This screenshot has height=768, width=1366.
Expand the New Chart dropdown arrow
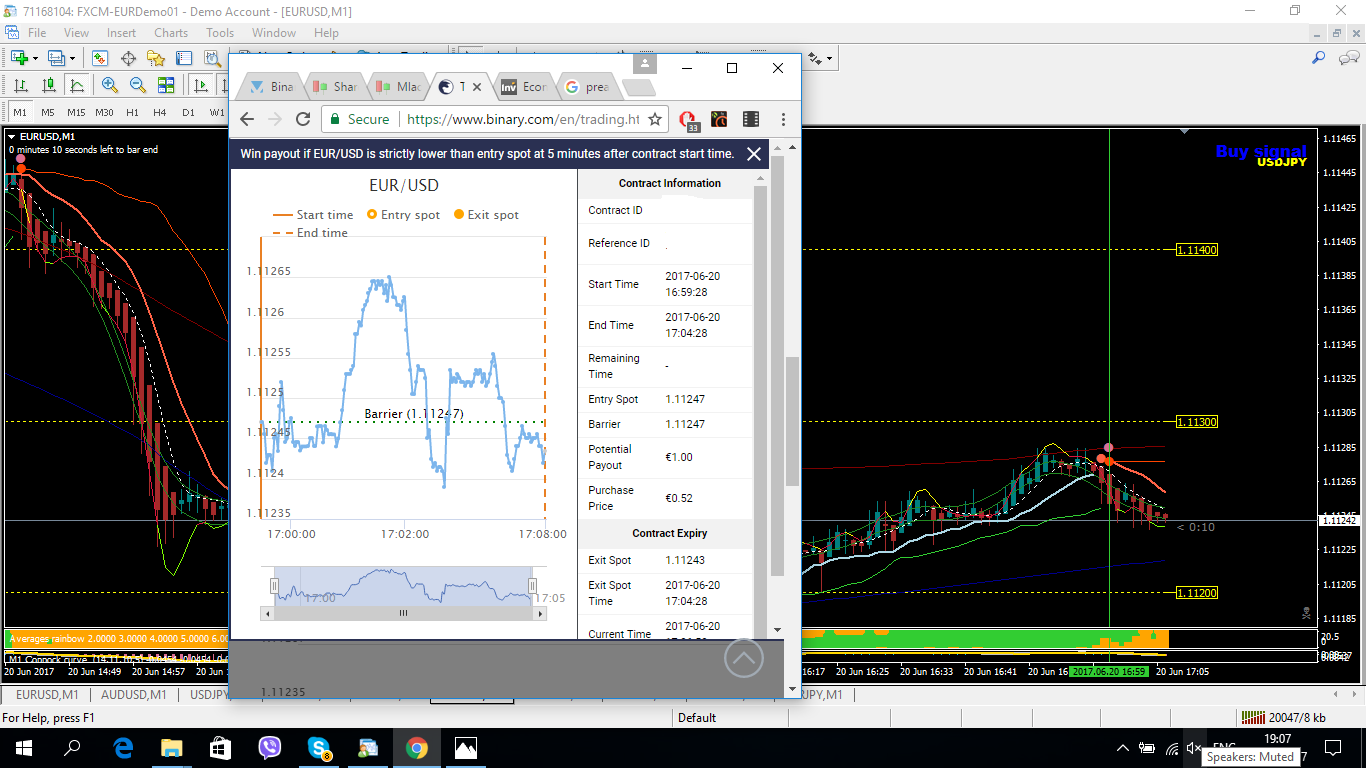[x=35, y=59]
